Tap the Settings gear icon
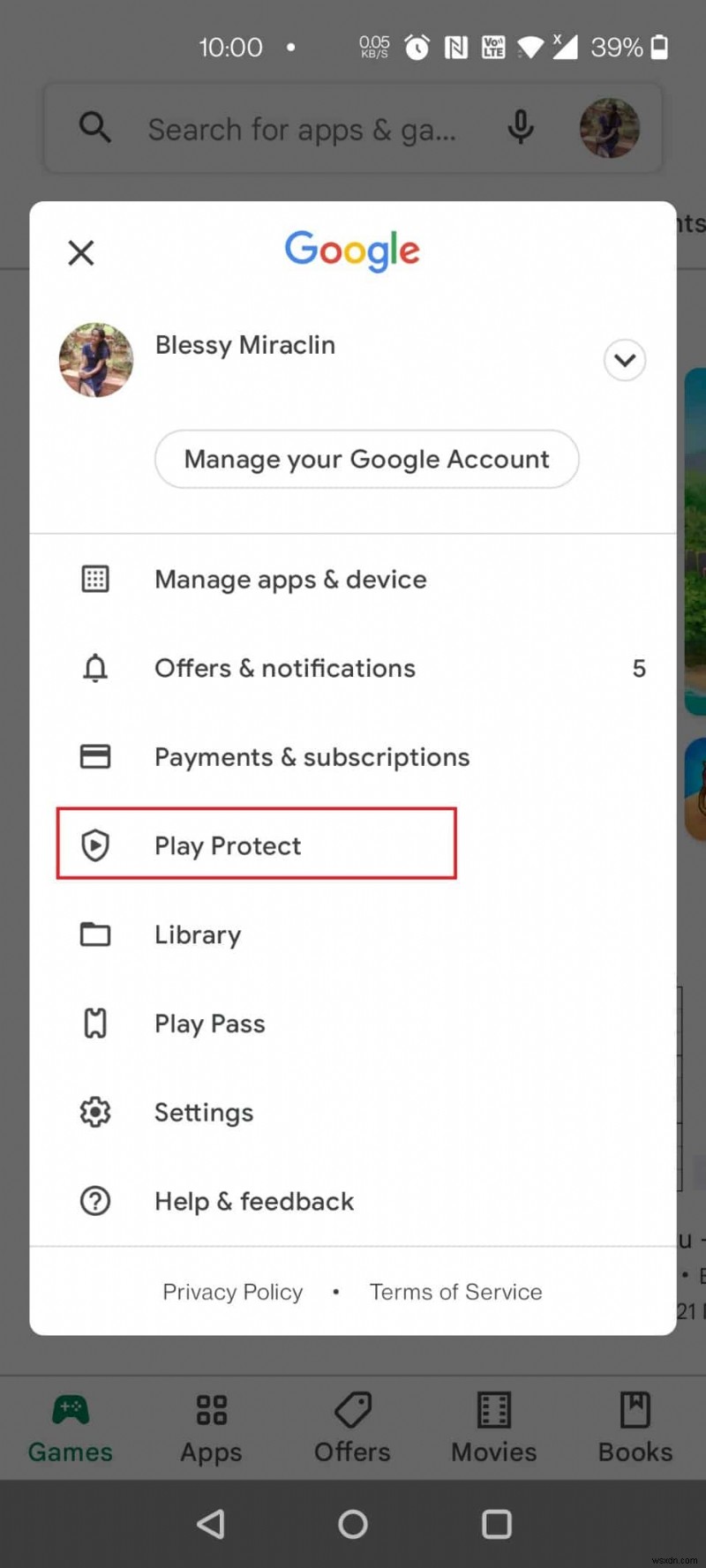 pyautogui.click(x=95, y=1112)
